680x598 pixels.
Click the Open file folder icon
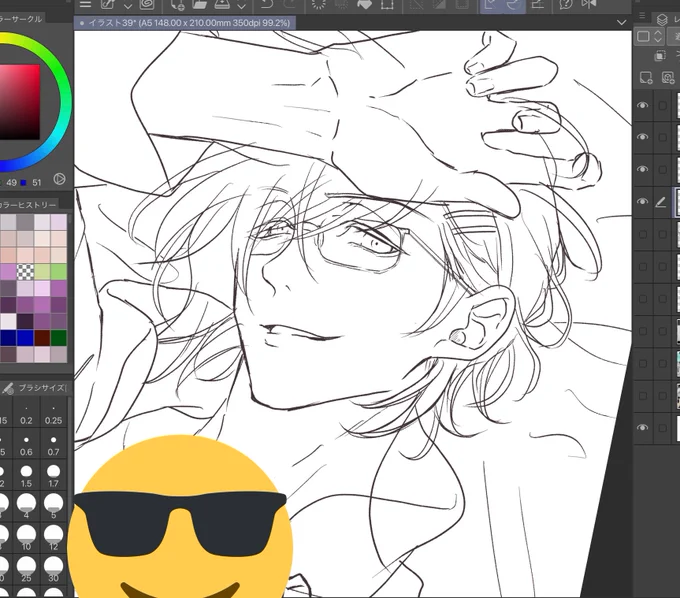[199, 4]
